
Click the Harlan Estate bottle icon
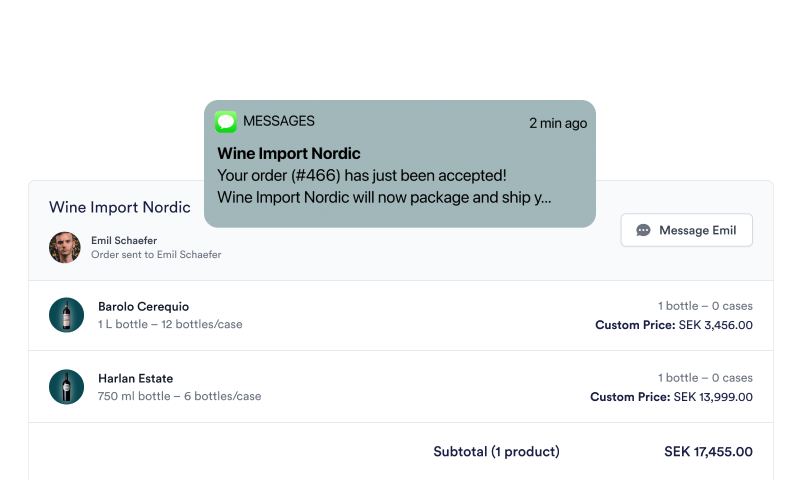pyautogui.click(x=66, y=387)
